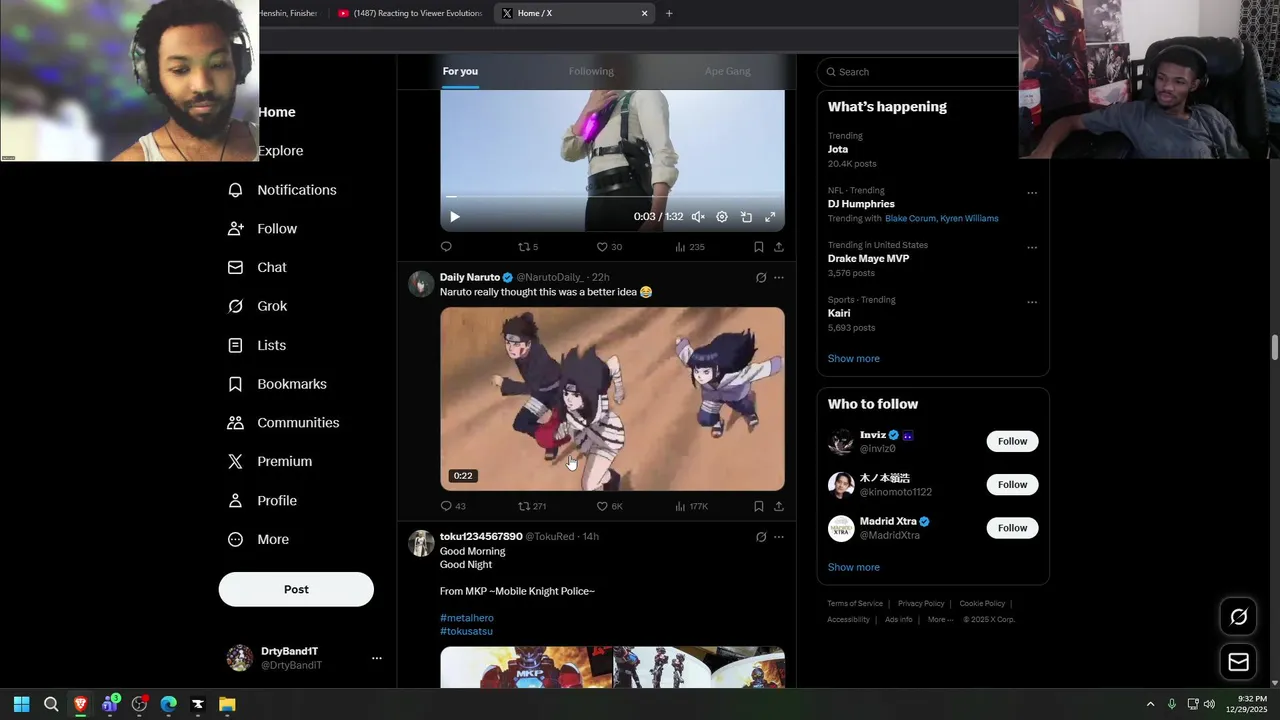Screen dimensions: 1280x720
Task: Open Notifications bell in sidebar
Action: click(x=235, y=190)
